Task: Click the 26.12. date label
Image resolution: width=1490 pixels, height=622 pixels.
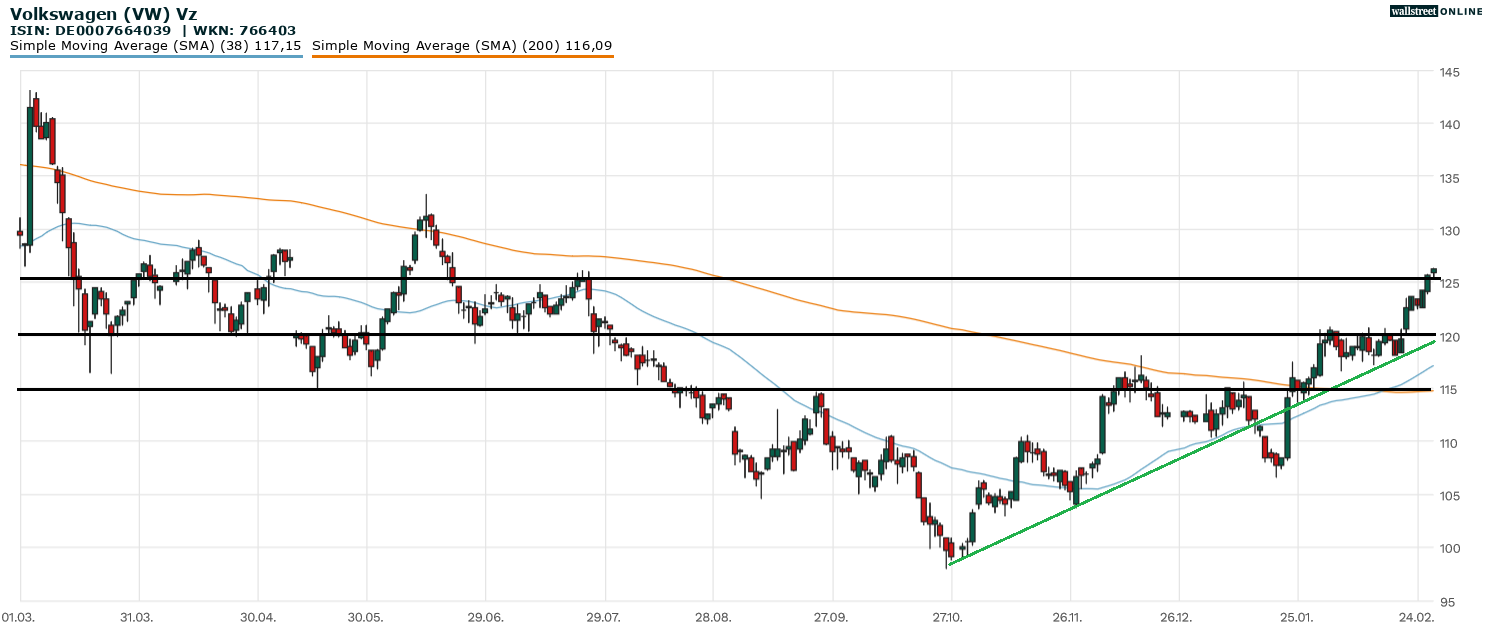Action: click(1178, 616)
